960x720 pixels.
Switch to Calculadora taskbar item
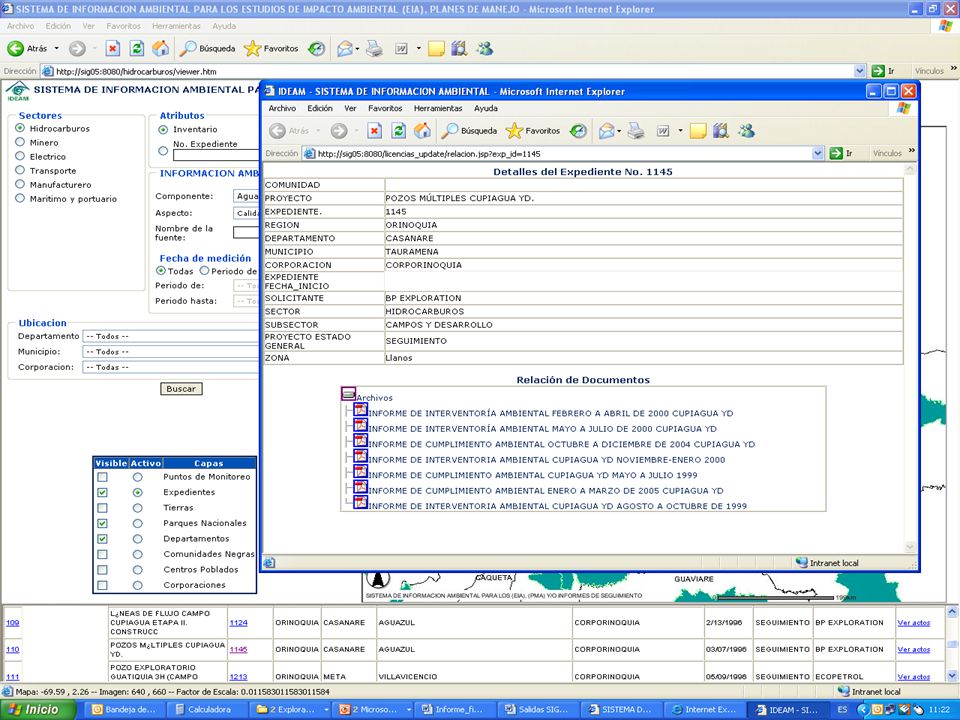pyautogui.click(x=208, y=710)
